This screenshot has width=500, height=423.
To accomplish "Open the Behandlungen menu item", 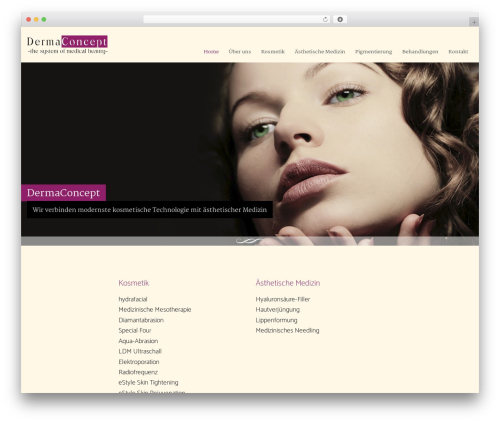I will [x=420, y=52].
